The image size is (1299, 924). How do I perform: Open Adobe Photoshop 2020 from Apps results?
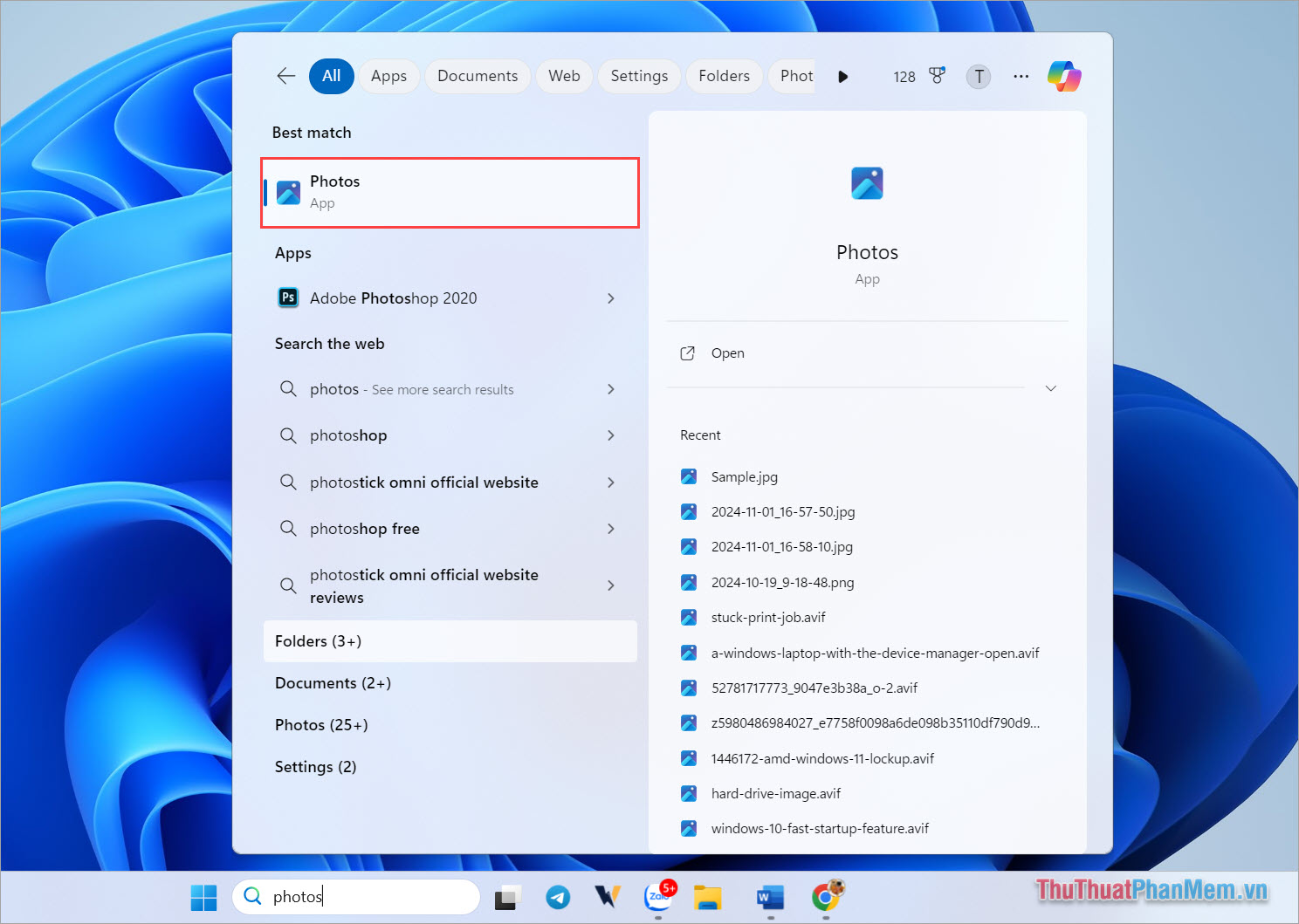(x=393, y=298)
